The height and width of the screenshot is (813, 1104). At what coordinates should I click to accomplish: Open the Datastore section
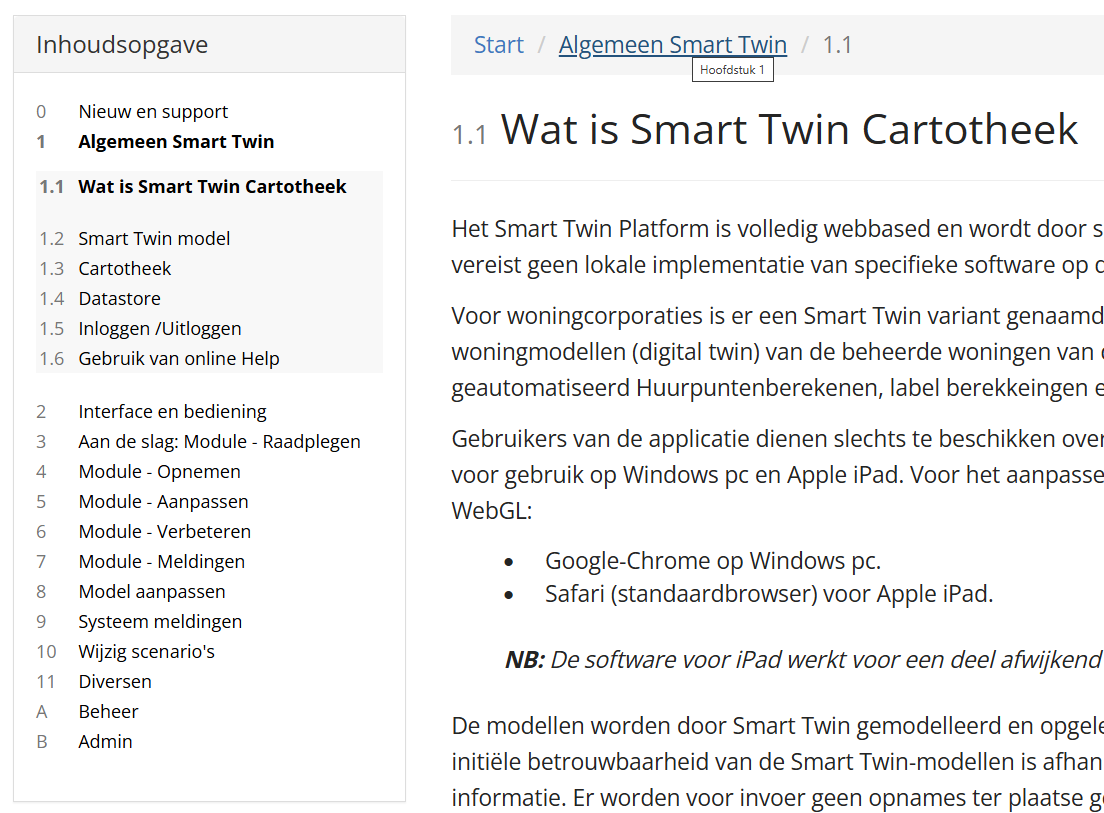[119, 299]
